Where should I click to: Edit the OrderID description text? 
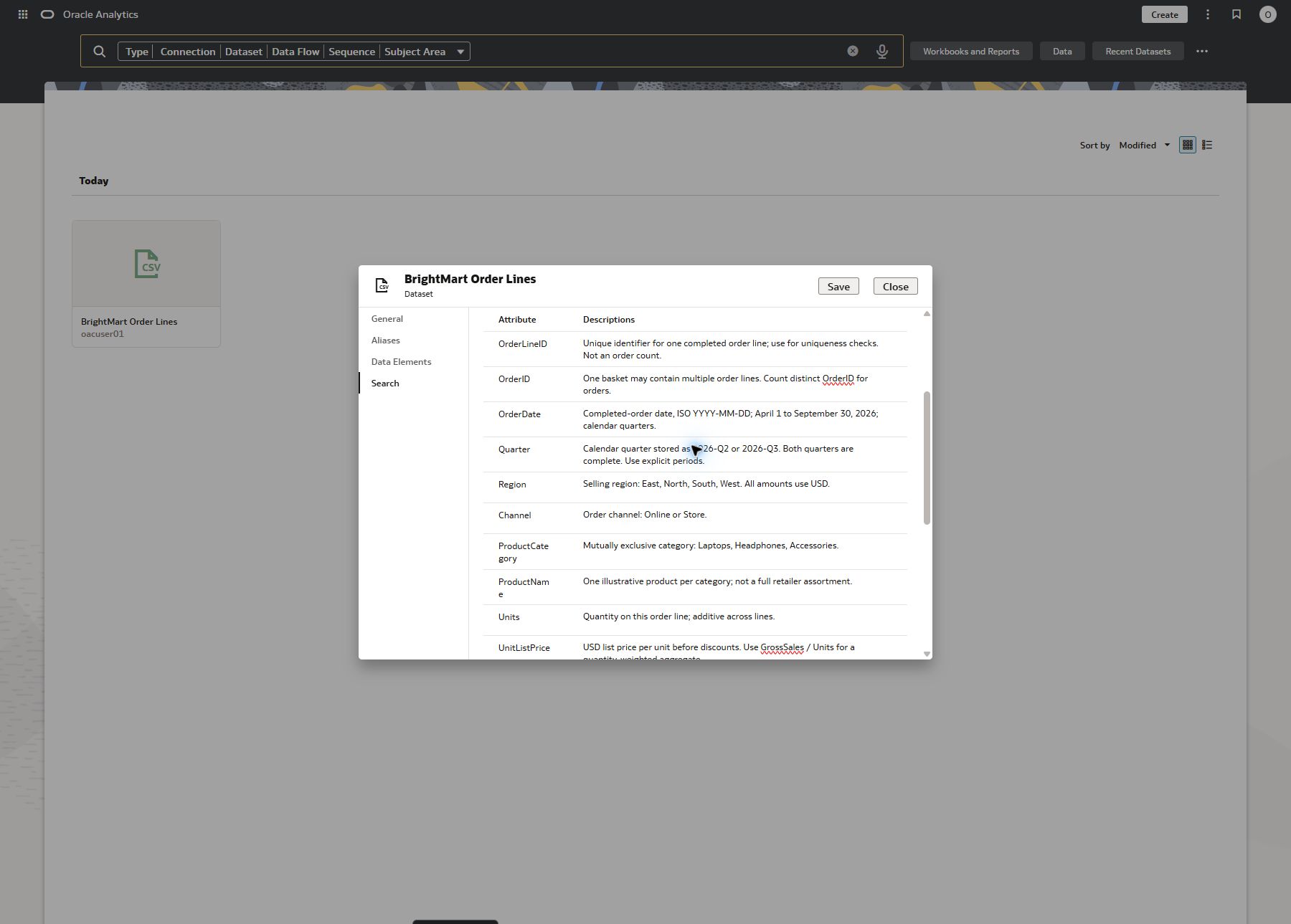(725, 384)
